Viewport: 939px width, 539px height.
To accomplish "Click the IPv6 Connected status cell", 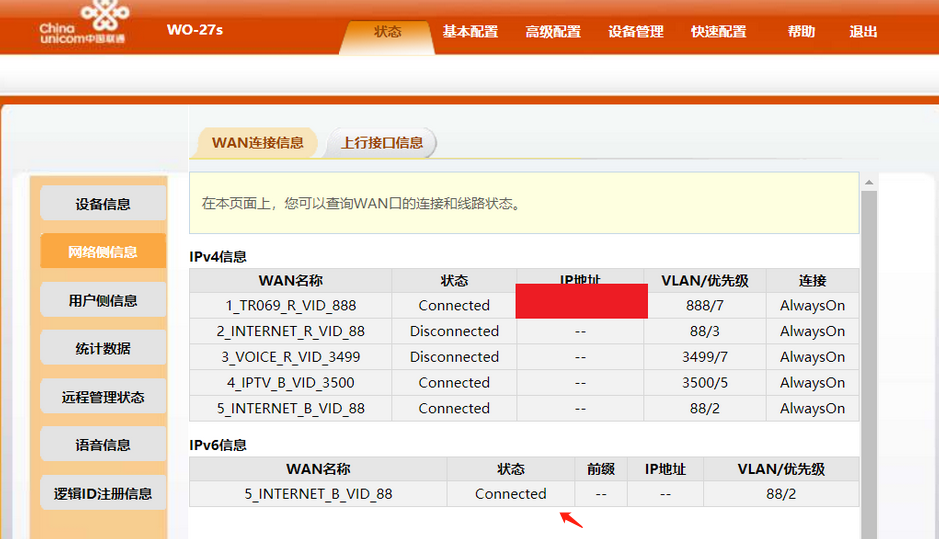I will [x=510, y=494].
